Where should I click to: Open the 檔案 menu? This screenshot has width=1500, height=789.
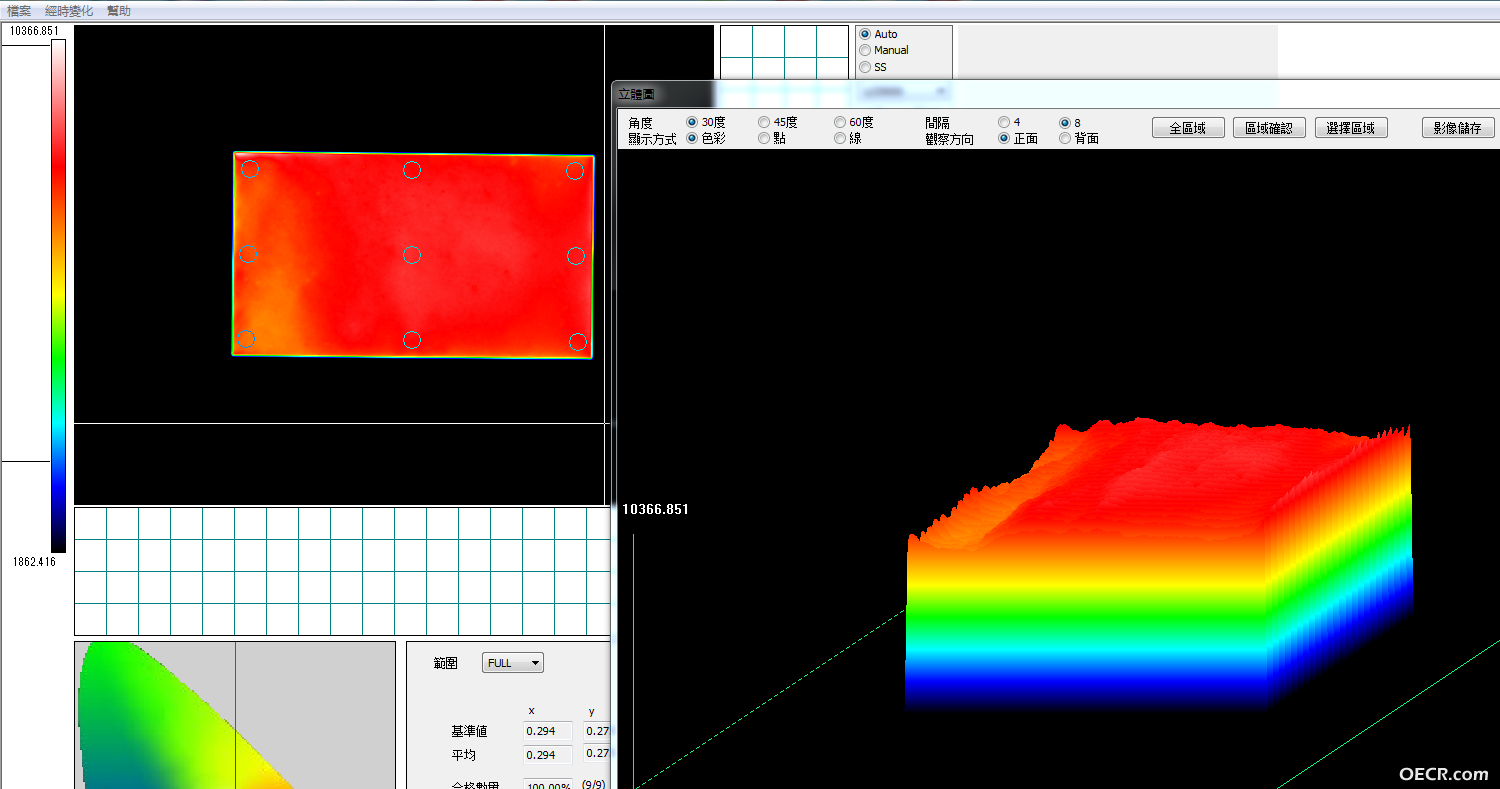tap(19, 11)
